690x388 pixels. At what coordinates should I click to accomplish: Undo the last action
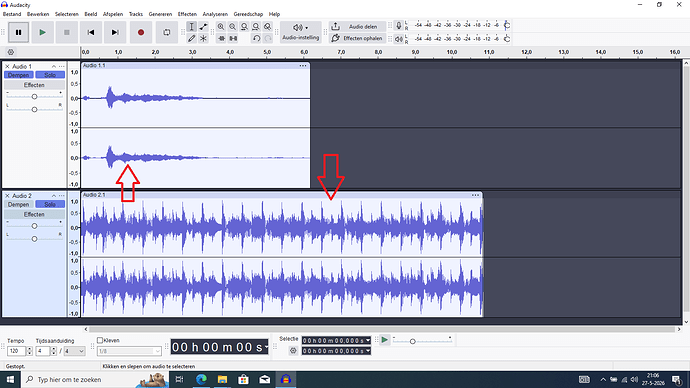point(256,38)
